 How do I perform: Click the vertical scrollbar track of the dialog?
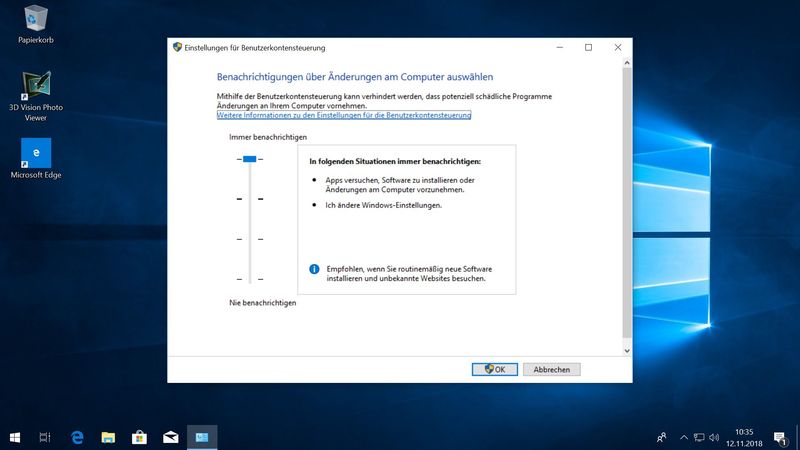click(x=627, y=204)
